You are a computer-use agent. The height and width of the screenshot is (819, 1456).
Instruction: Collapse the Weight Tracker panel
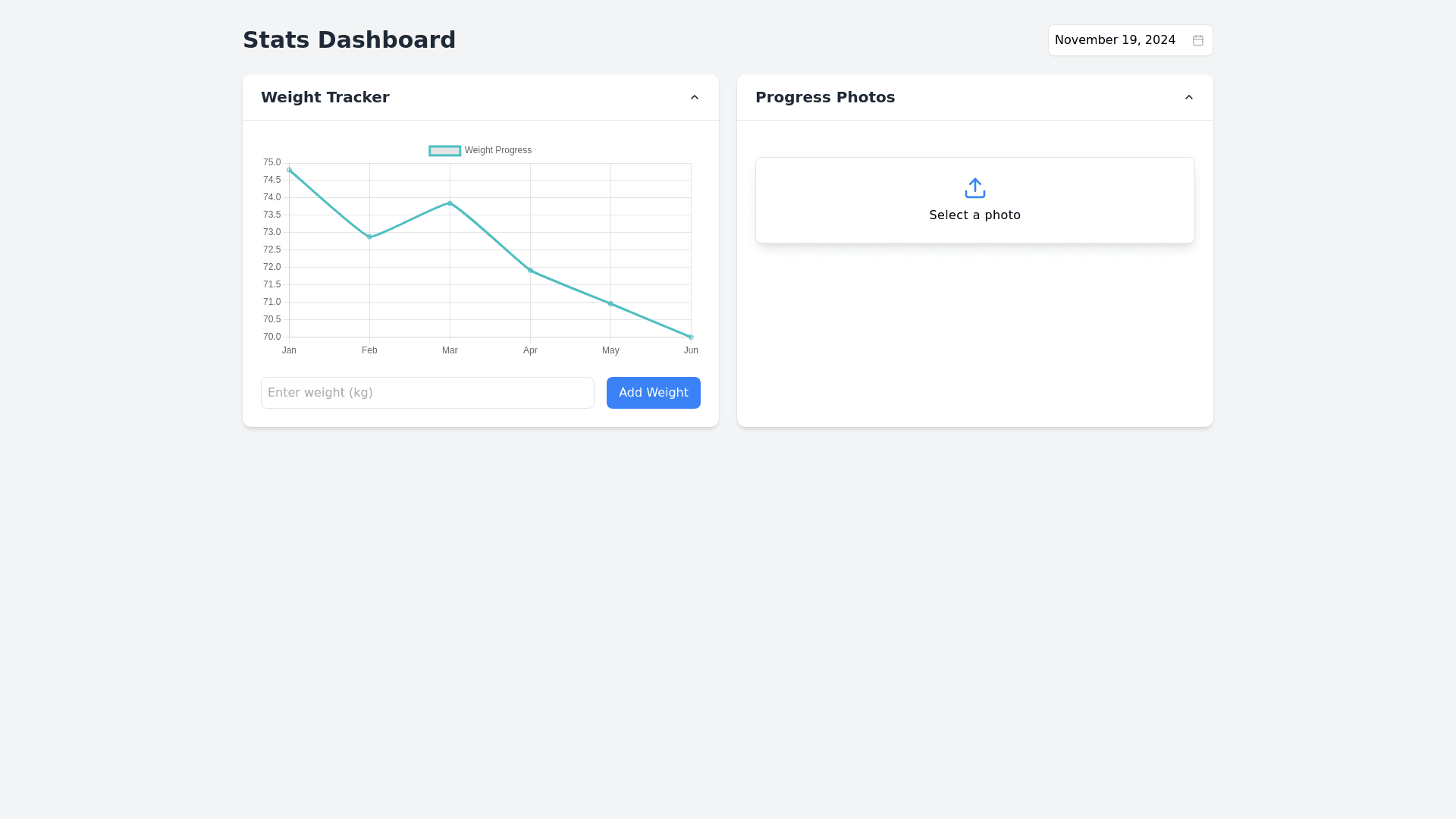(x=694, y=97)
